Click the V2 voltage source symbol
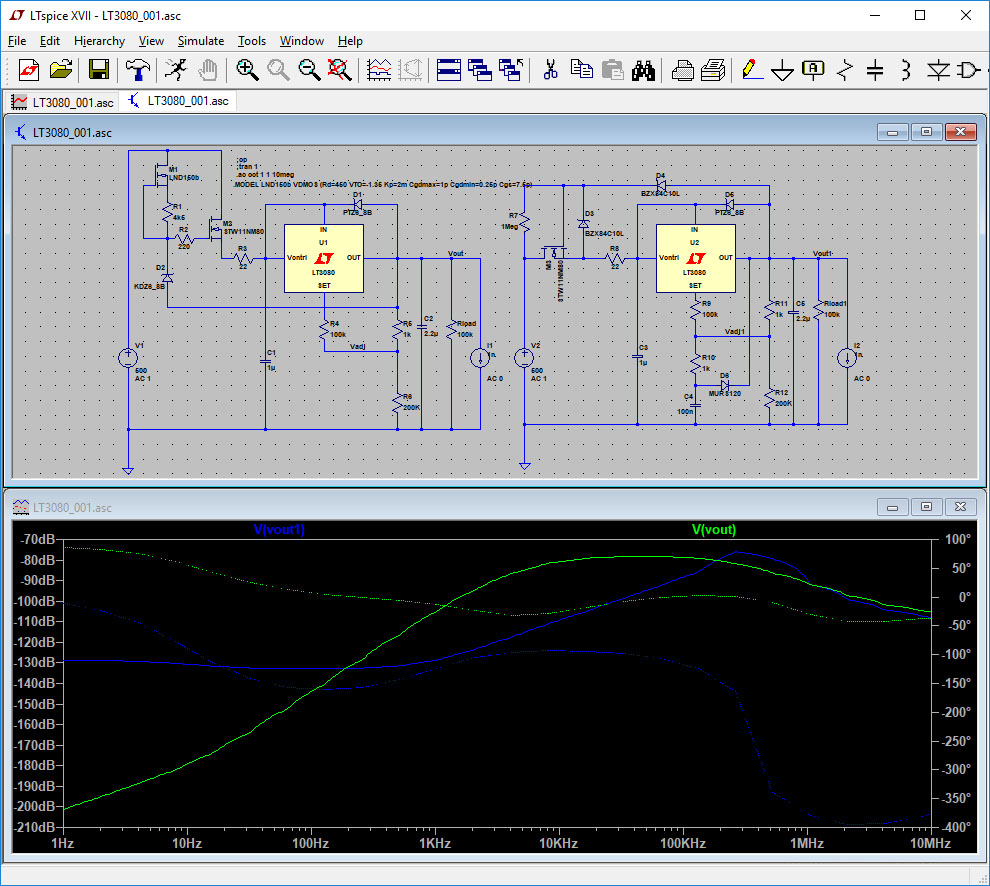The height and width of the screenshot is (886, 990). pyautogui.click(x=524, y=358)
